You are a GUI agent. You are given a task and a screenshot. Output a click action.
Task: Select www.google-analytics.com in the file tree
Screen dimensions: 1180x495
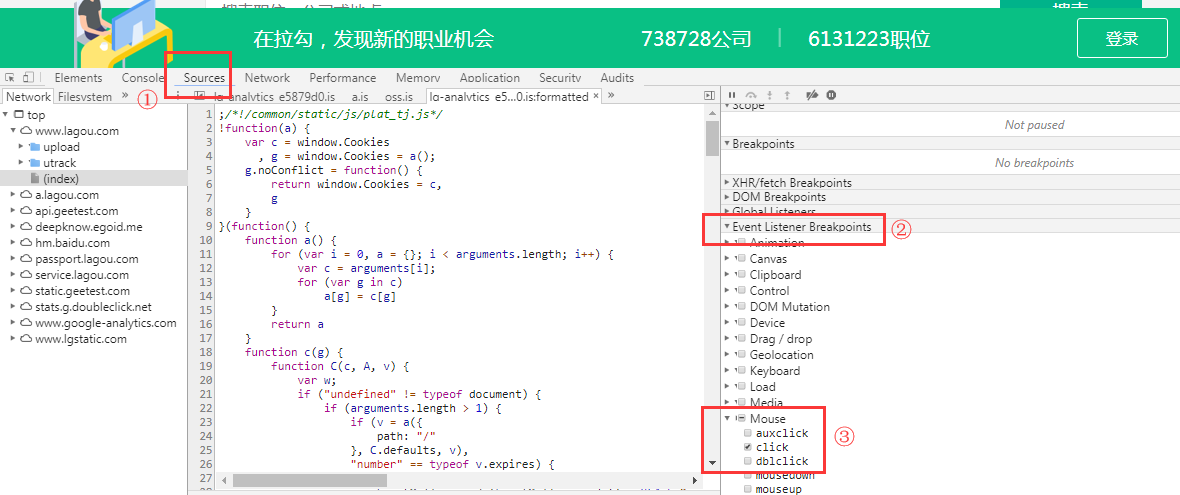105,323
